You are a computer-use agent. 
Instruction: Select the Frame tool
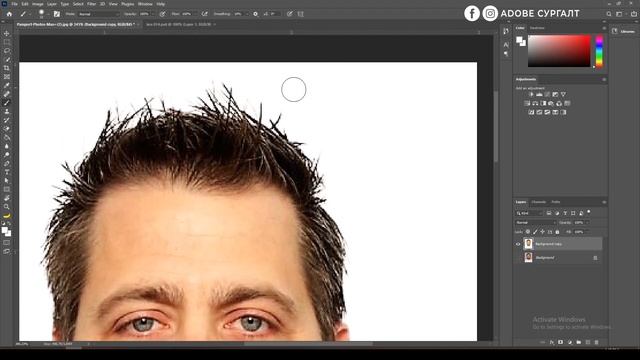tap(7, 77)
